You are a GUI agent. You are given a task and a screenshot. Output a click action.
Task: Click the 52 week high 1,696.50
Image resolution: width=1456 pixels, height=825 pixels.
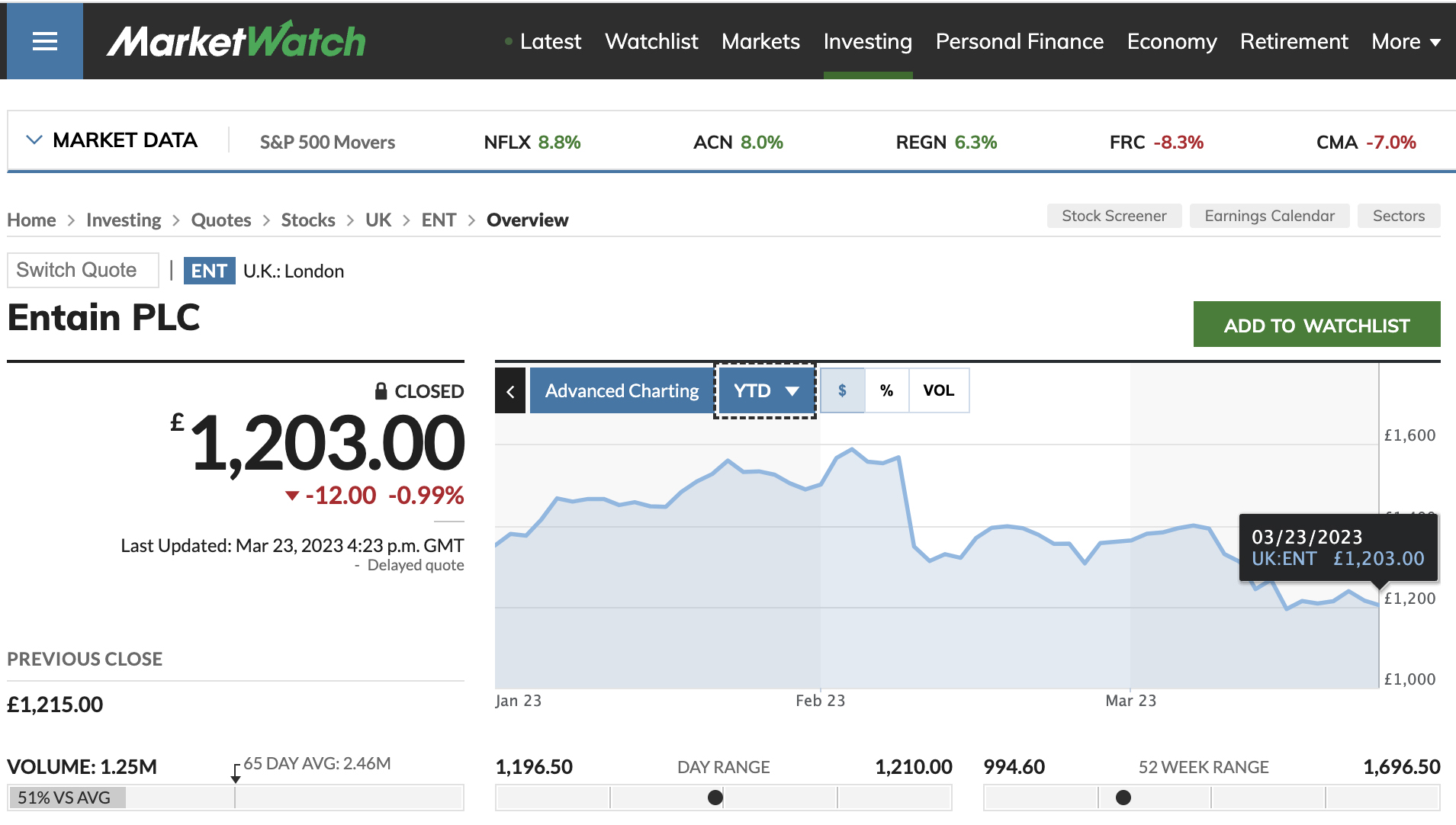pyautogui.click(x=1402, y=767)
